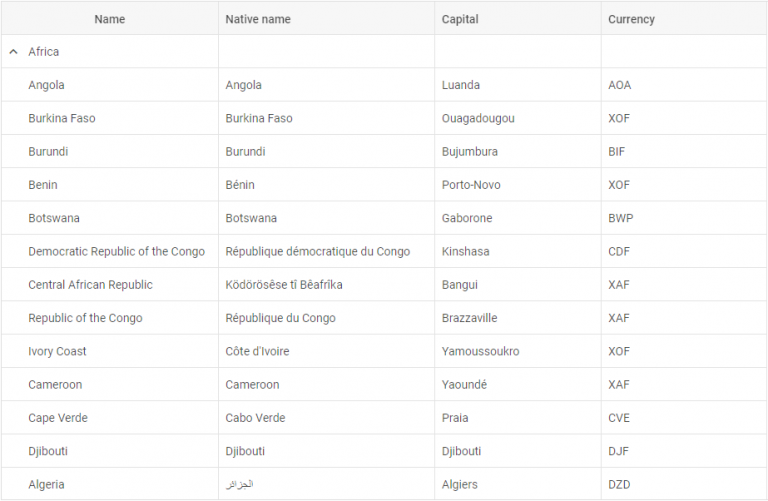Click the Currency column header
The image size is (768, 501).
coord(684,19)
